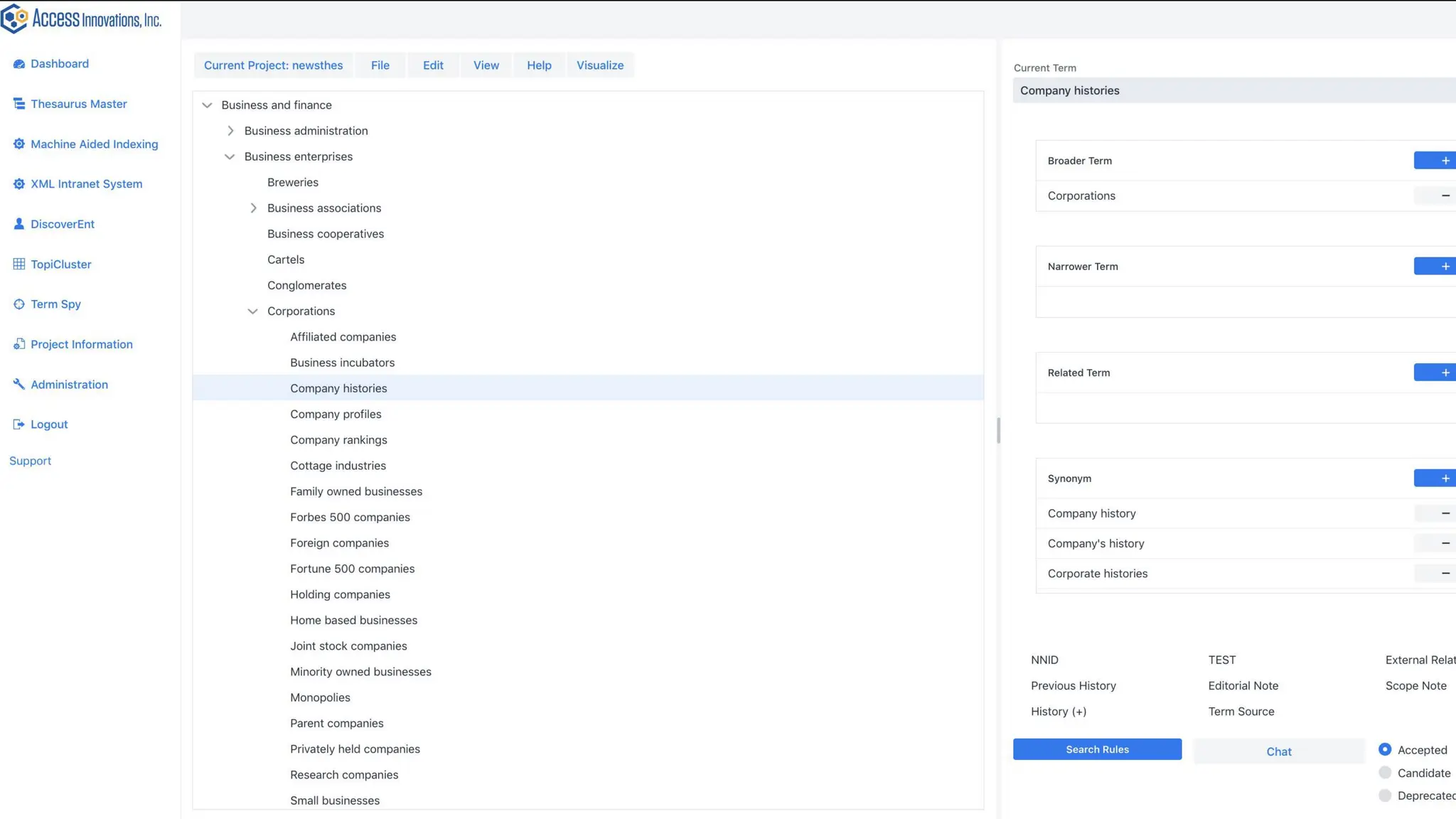
Task: Select the Deprecated status option
Action: [x=1384, y=796]
